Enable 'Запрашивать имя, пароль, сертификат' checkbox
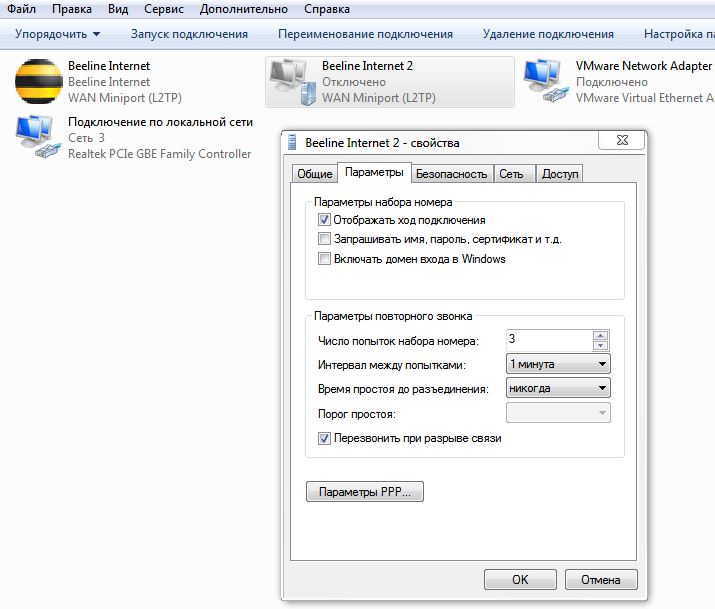The width and height of the screenshot is (715, 609). click(x=324, y=239)
